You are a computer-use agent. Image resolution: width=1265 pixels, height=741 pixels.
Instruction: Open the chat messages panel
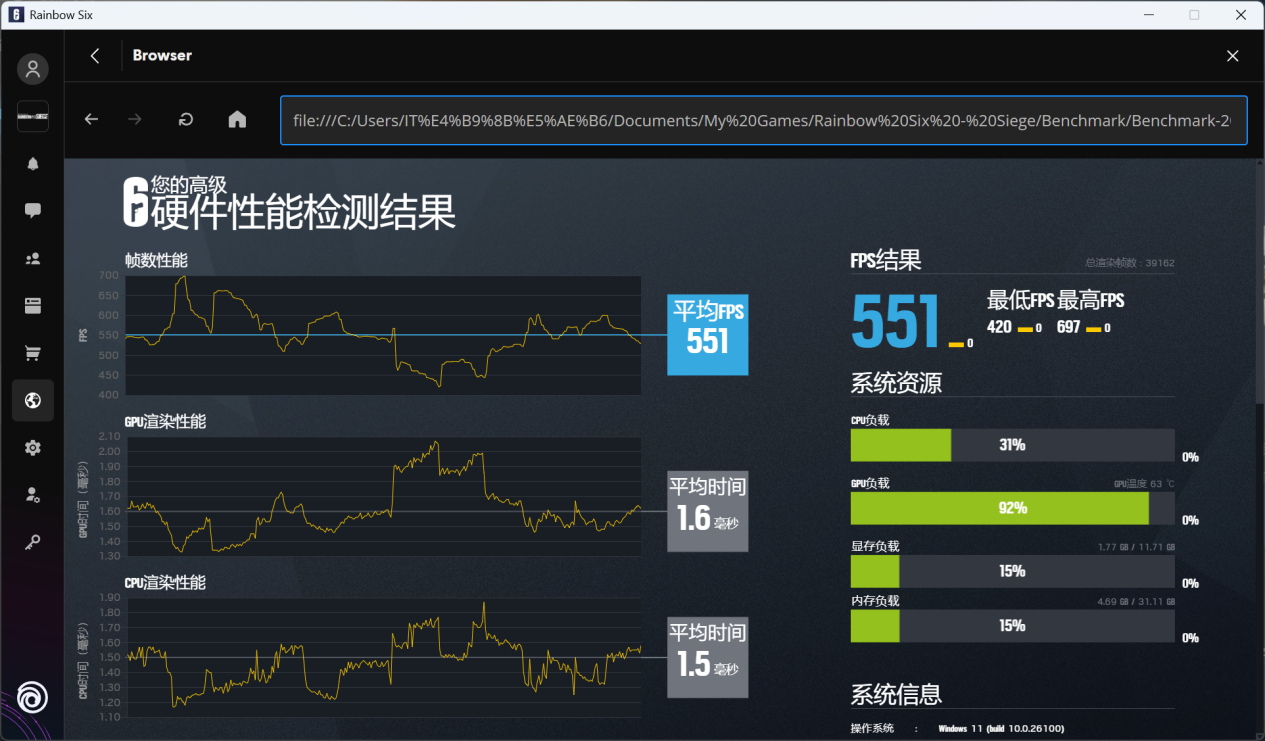click(x=32, y=211)
